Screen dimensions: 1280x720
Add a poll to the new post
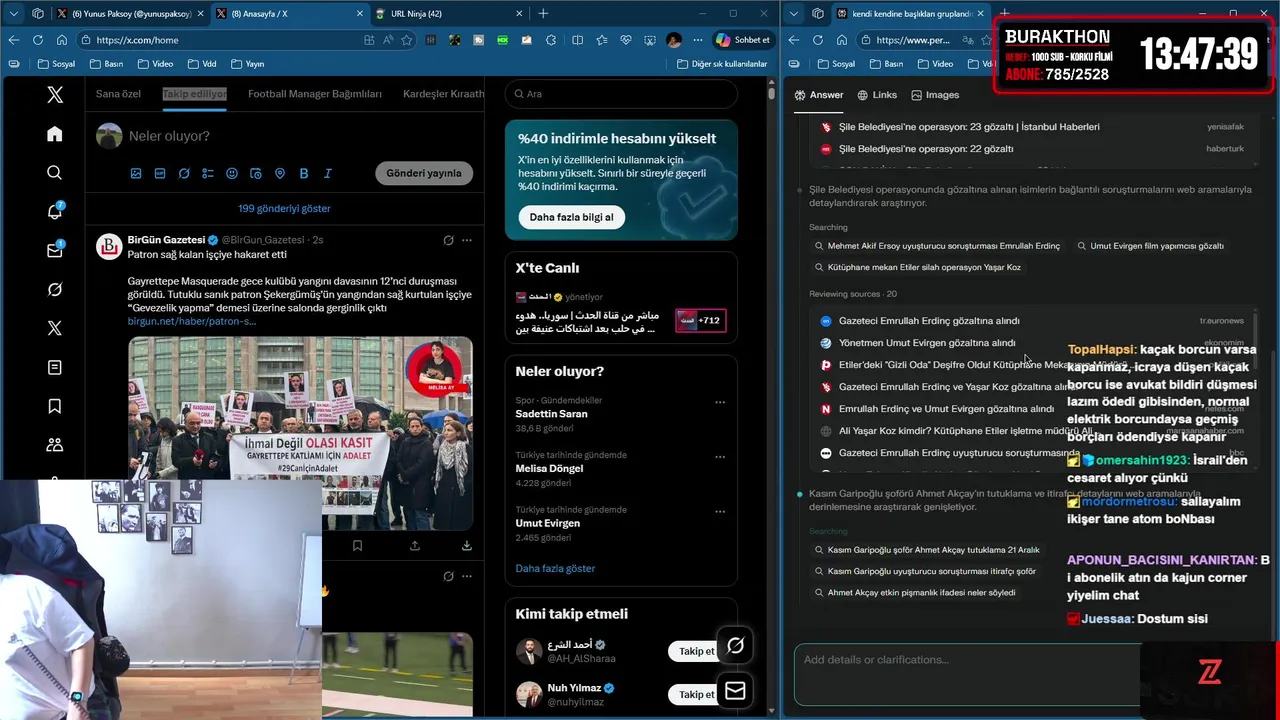point(208,173)
